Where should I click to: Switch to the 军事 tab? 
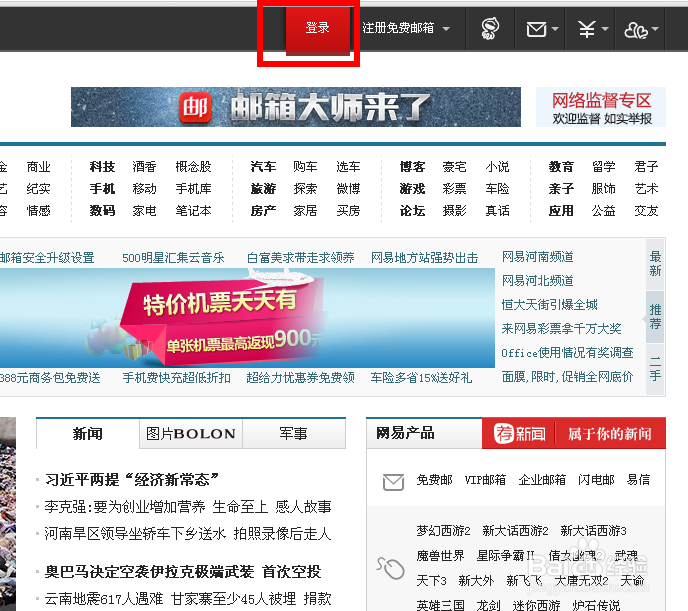click(294, 433)
